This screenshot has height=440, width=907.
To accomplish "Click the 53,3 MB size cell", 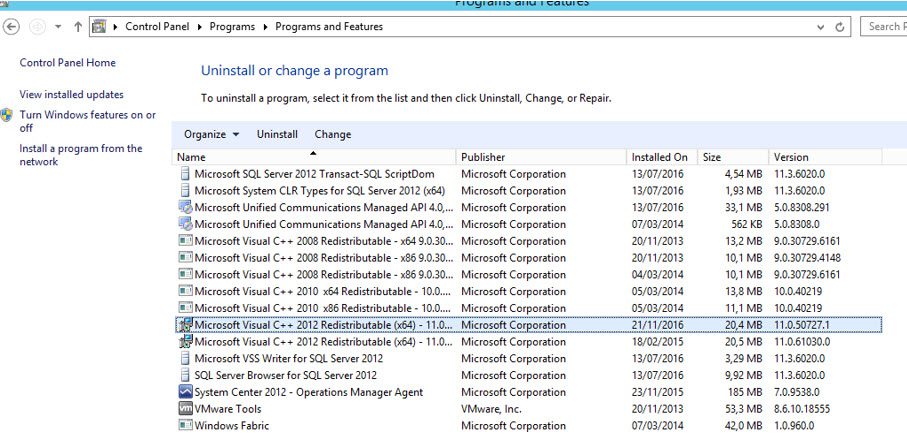I will (x=744, y=409).
